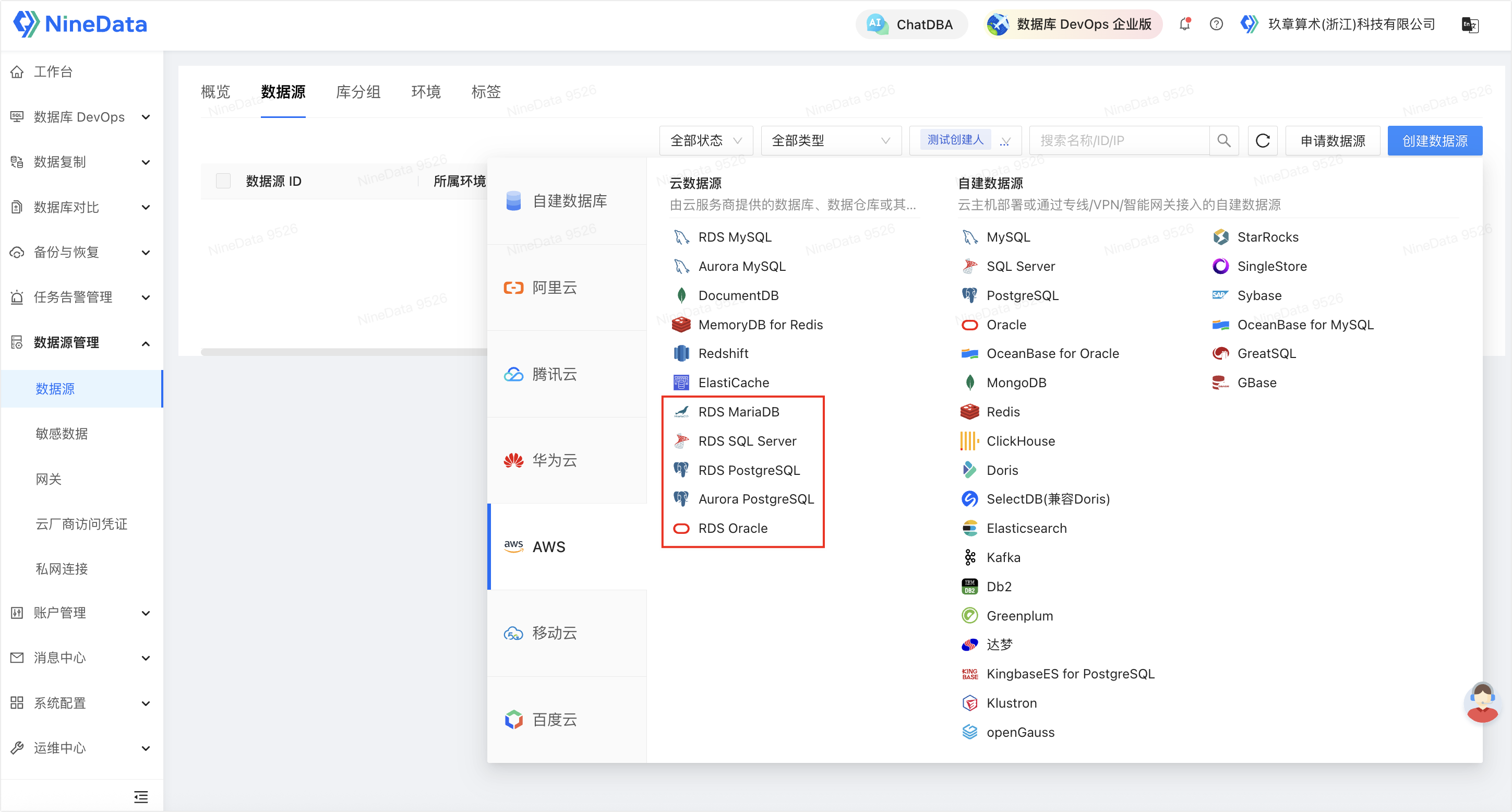Open the 全部状态 status filter dropdown
The height and width of the screenshot is (812, 1512).
pos(705,141)
